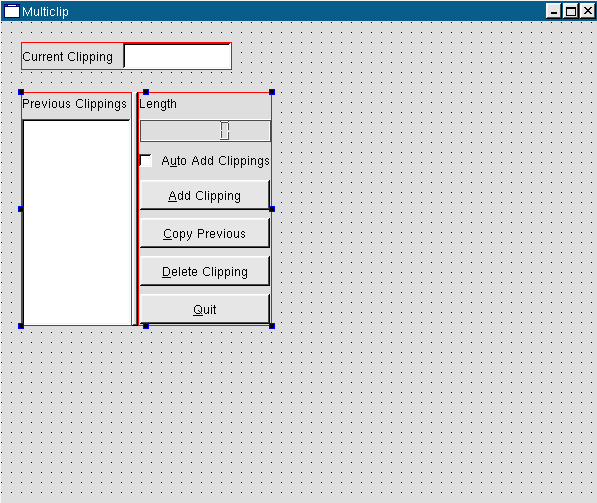Maximize the Multiclip window
Viewport: 597px width, 503px height.
tap(570, 11)
